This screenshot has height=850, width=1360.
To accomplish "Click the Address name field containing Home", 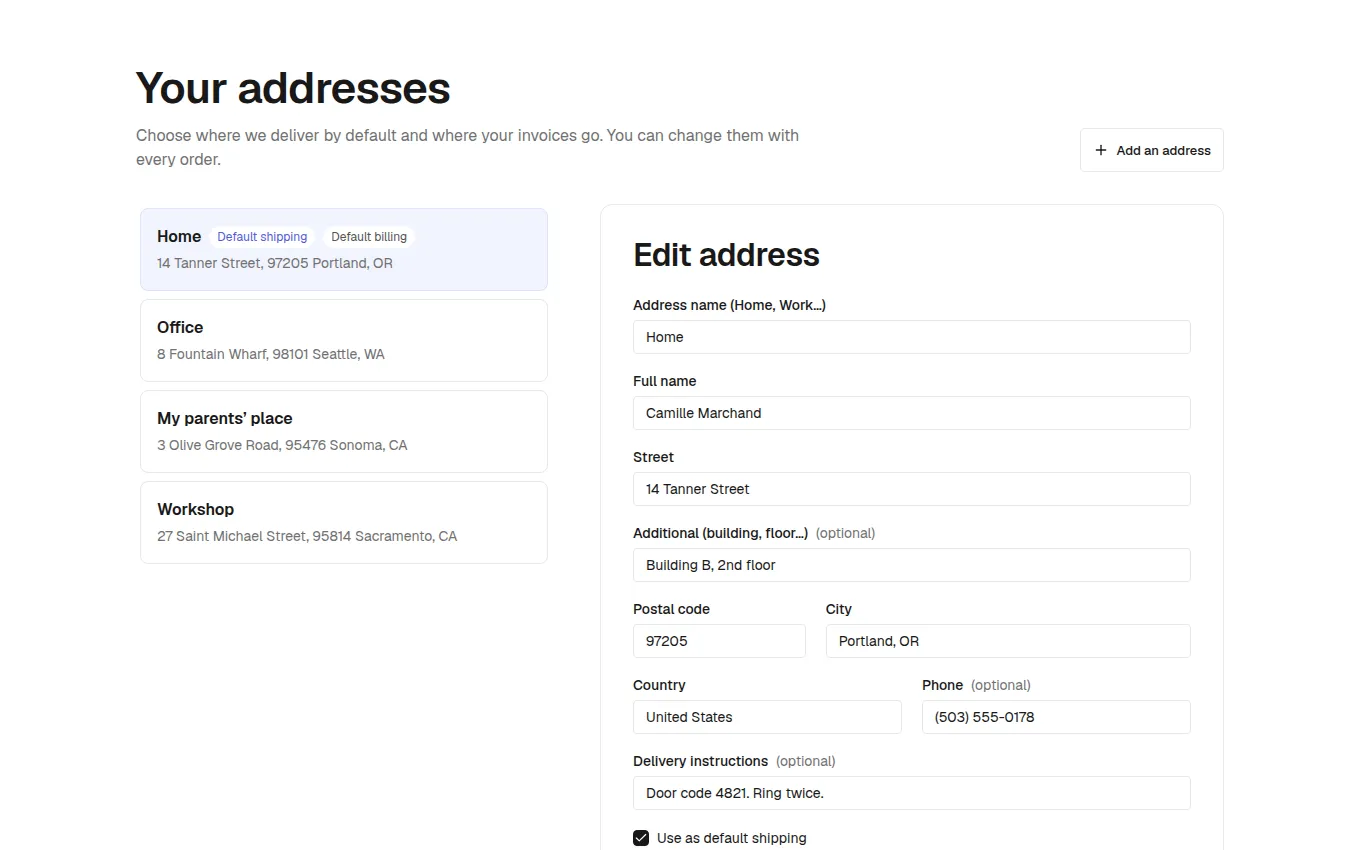I will tap(912, 337).
